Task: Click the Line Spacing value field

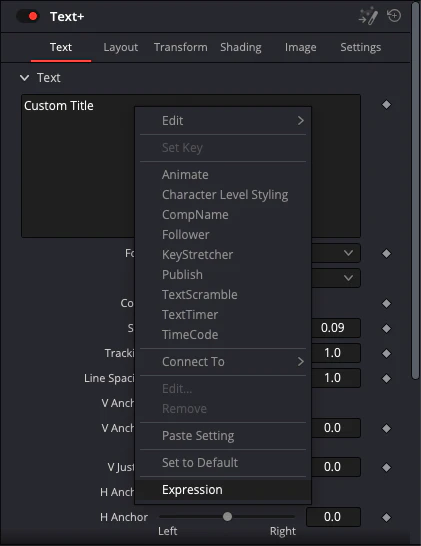Action: [x=336, y=378]
